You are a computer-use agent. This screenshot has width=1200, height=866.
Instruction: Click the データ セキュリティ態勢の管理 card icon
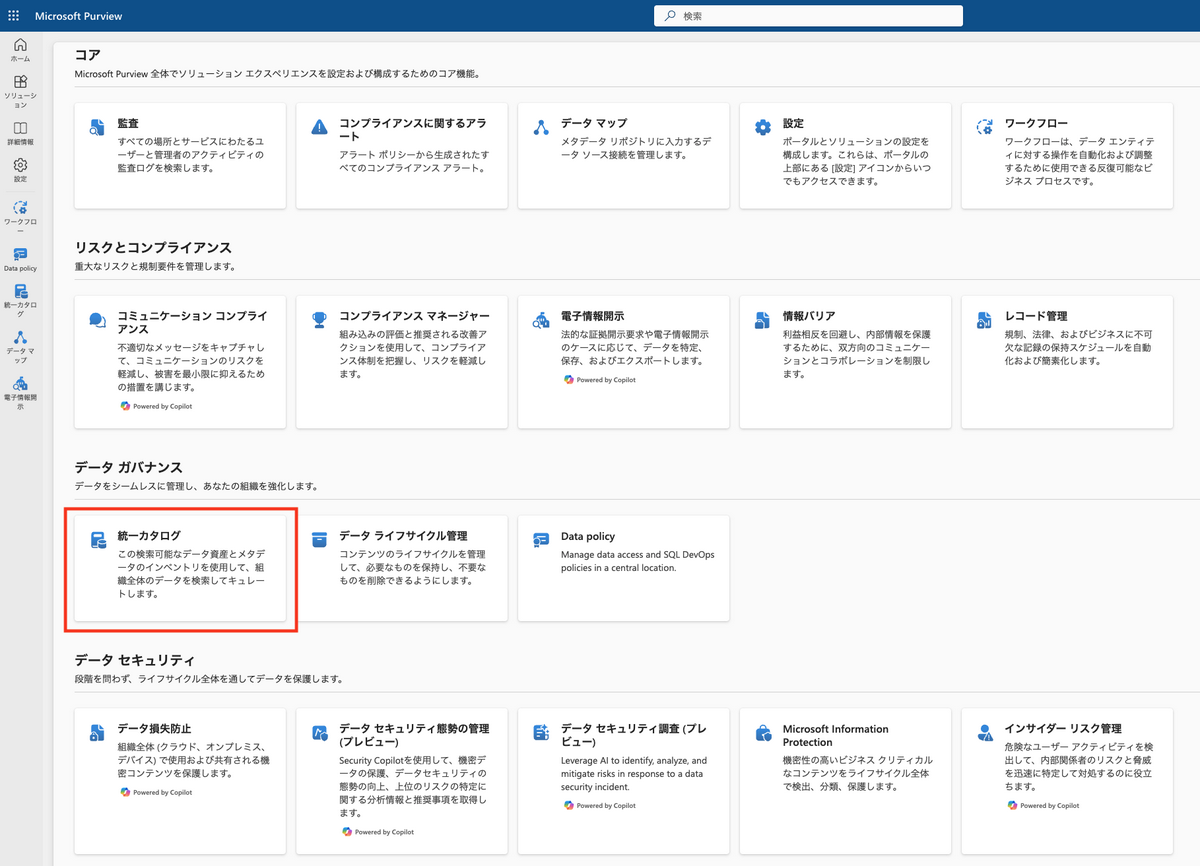click(x=319, y=733)
